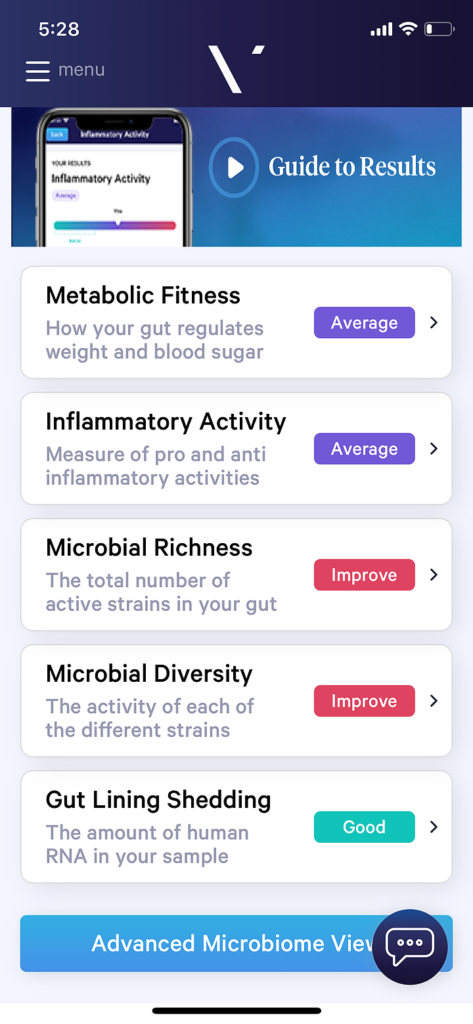Tap the Improve badge for Microbial Richness
Image resolution: width=473 pixels, height=1024 pixels.
tap(365, 575)
